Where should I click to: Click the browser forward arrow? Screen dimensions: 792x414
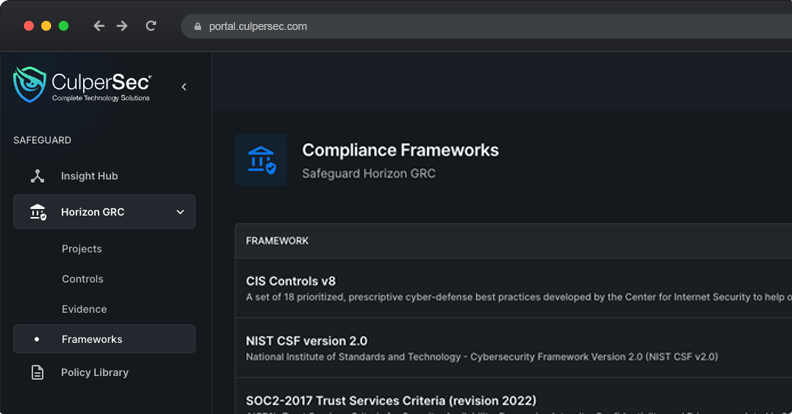pos(122,26)
